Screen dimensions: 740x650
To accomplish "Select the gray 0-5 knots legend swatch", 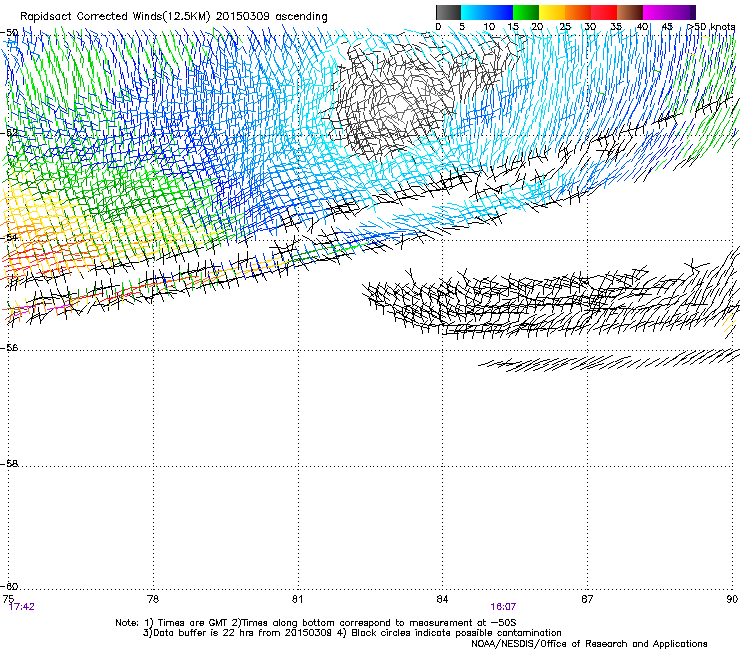I will (x=449, y=12).
